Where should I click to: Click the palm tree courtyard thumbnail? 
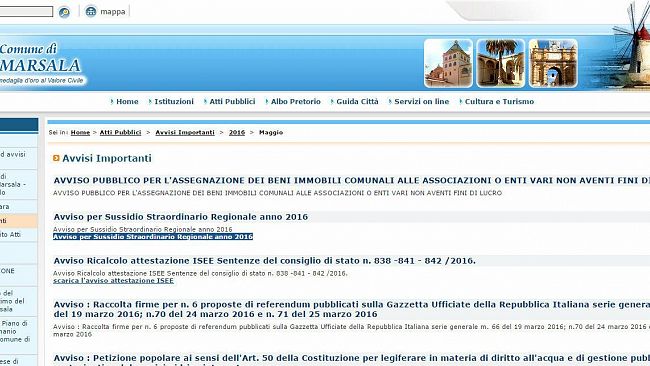coord(501,63)
